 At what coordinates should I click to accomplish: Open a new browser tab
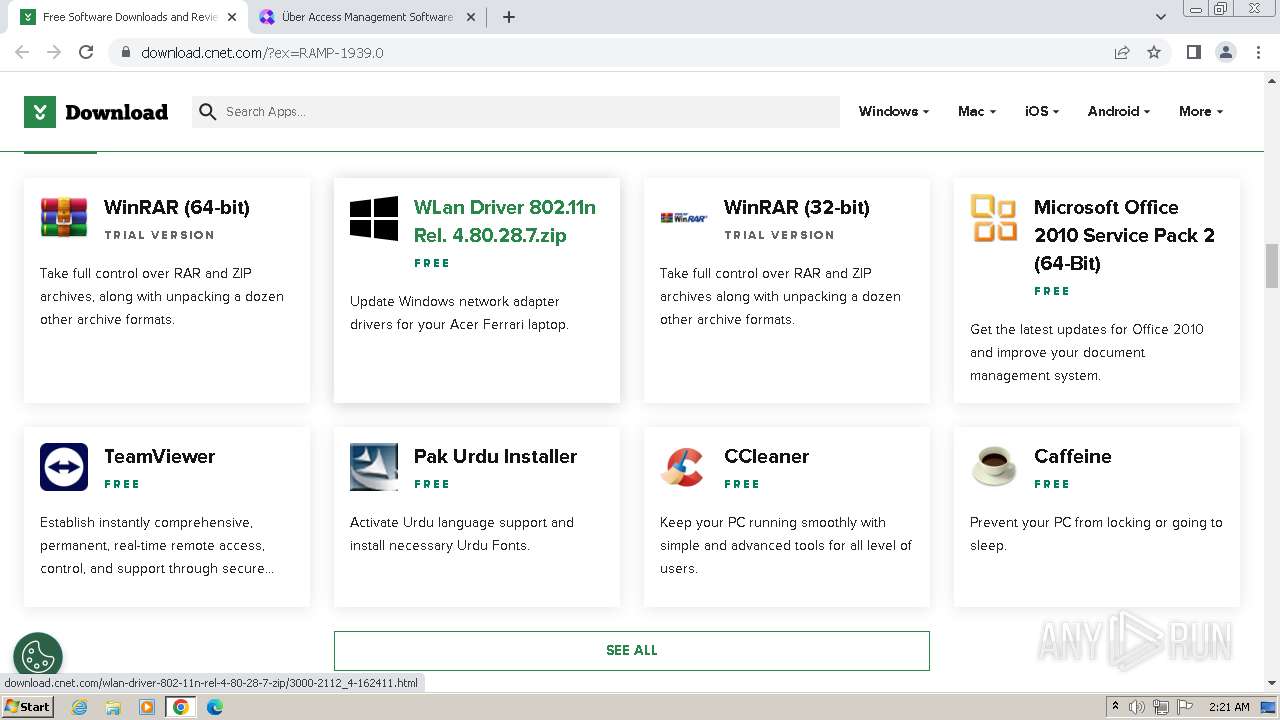tap(509, 17)
